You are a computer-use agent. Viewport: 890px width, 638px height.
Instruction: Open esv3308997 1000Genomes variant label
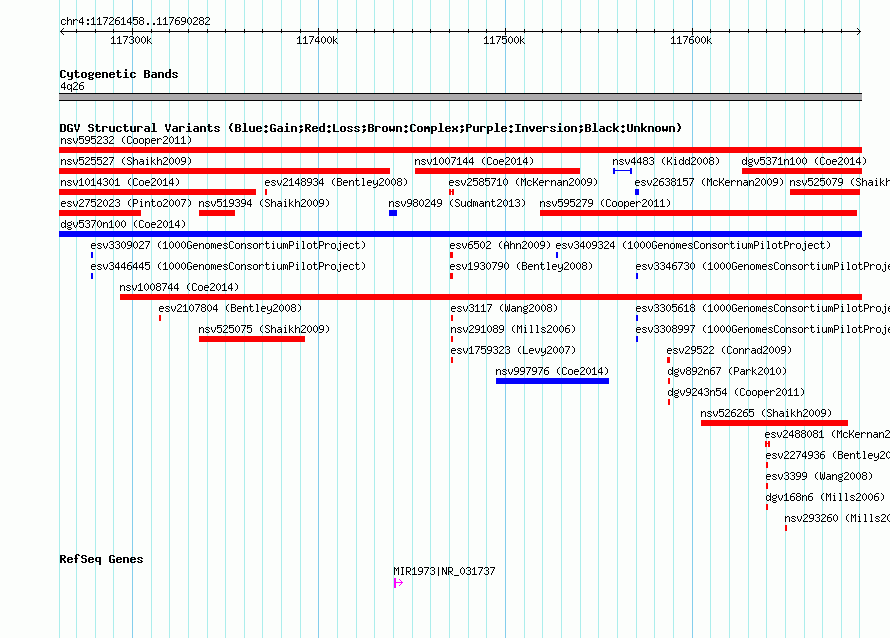pos(762,329)
